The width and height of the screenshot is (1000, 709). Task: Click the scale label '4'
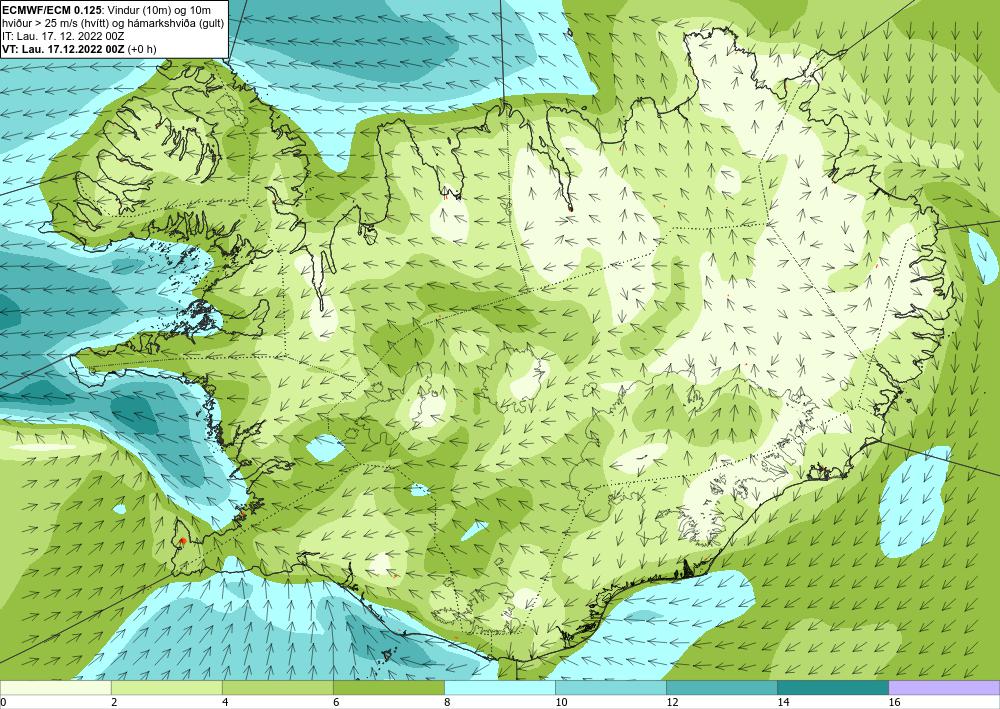225,703
